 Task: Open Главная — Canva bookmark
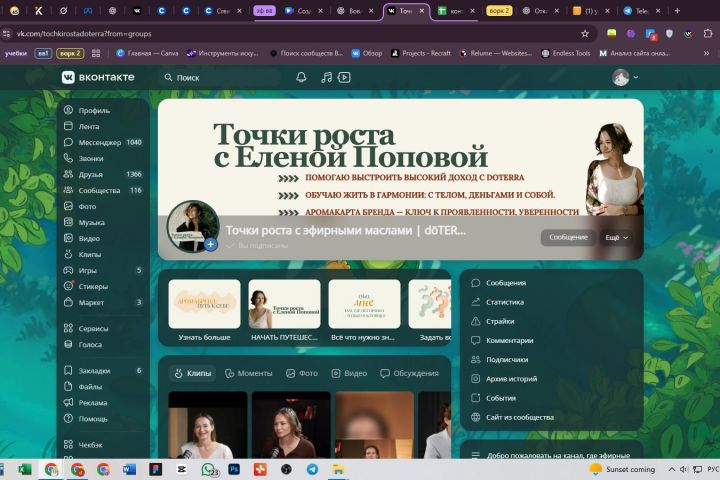147,53
